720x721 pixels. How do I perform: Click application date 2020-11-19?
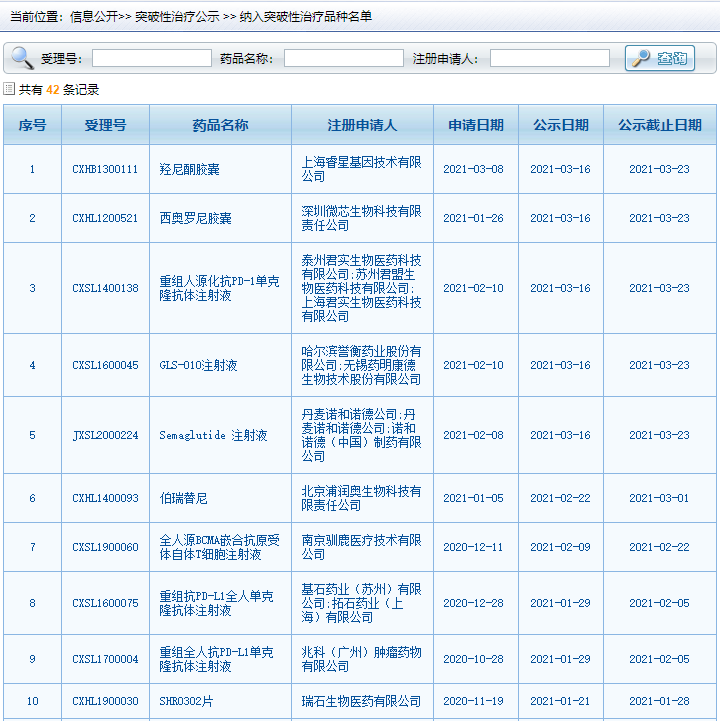(473, 701)
